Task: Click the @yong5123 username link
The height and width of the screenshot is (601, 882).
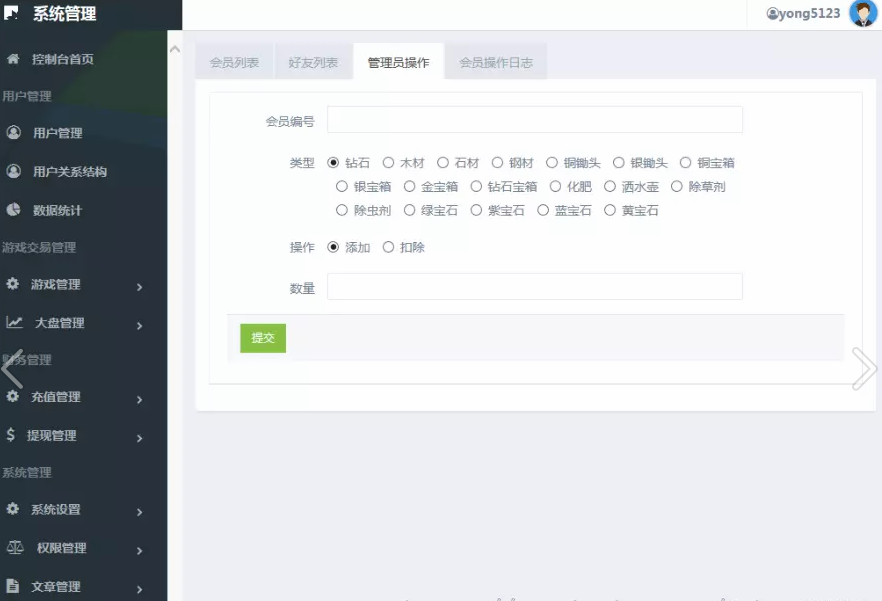Action: pyautogui.click(x=803, y=14)
